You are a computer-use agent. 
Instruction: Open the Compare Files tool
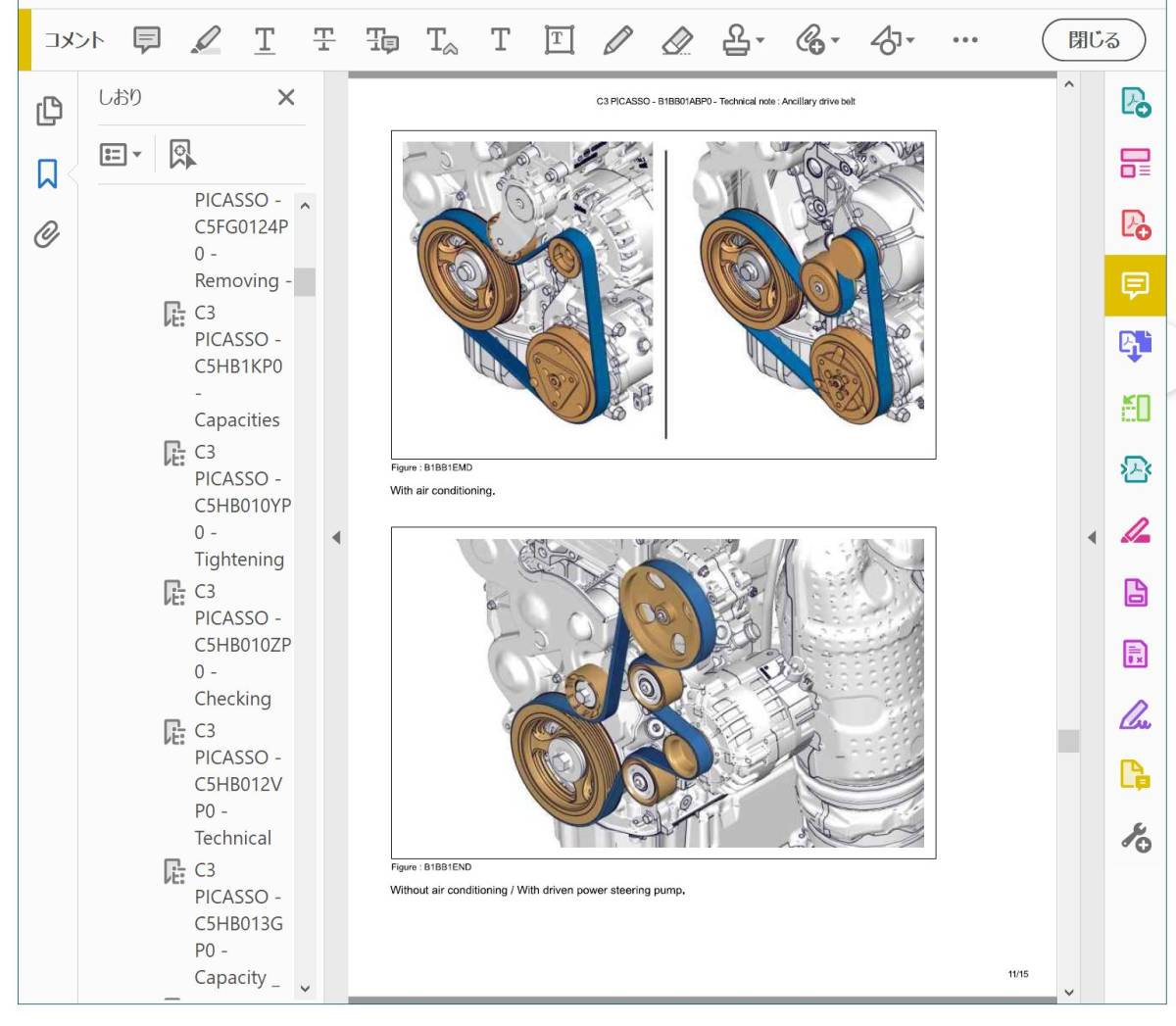pos(1135,407)
